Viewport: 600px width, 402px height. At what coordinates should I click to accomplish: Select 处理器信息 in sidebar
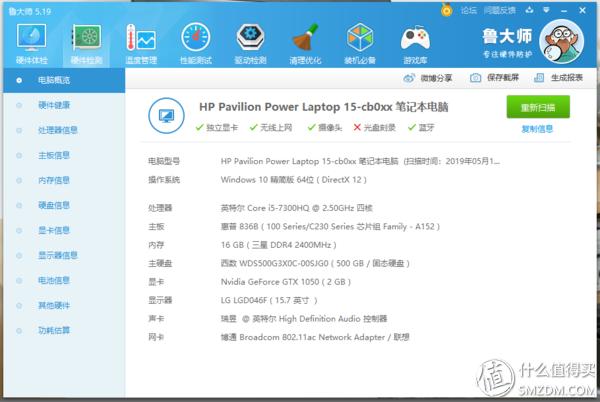(x=64, y=130)
